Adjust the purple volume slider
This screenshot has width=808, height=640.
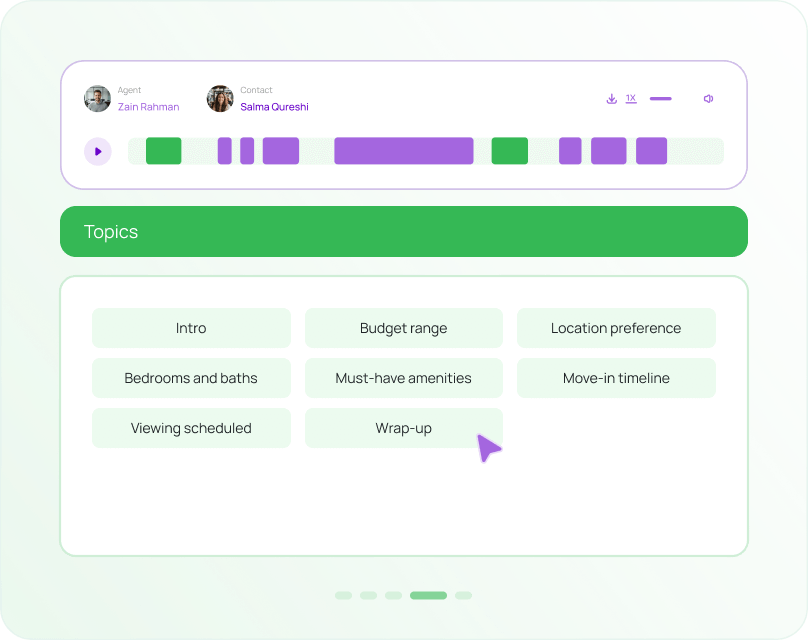pos(660,99)
